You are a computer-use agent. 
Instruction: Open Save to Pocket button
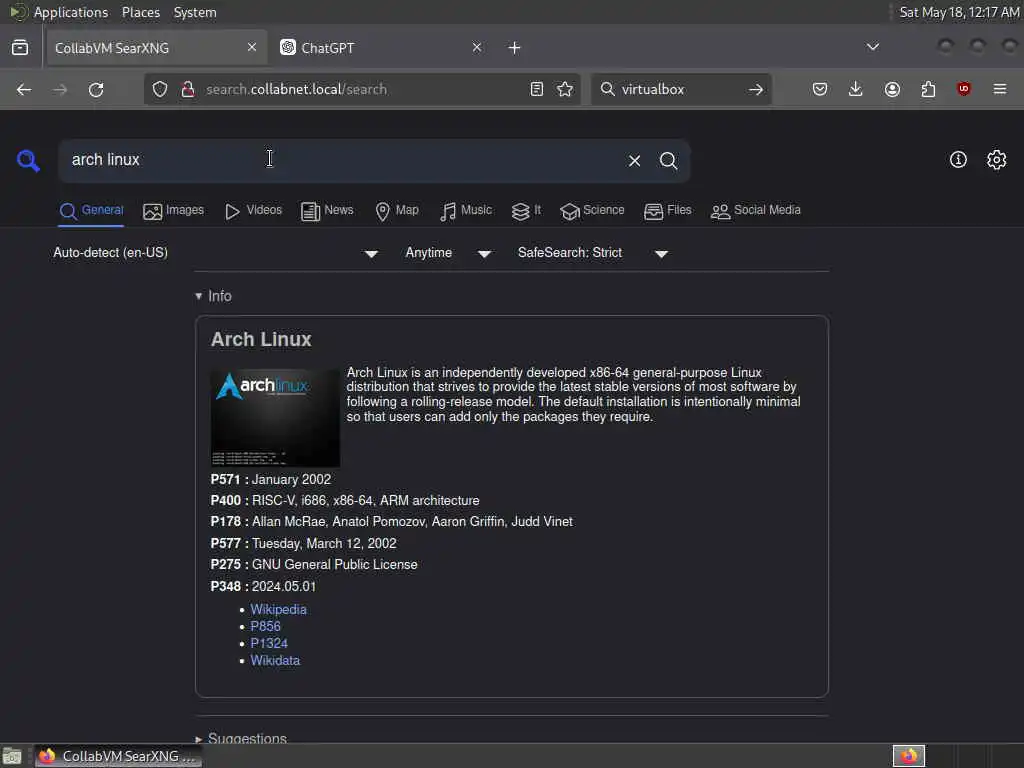820,89
